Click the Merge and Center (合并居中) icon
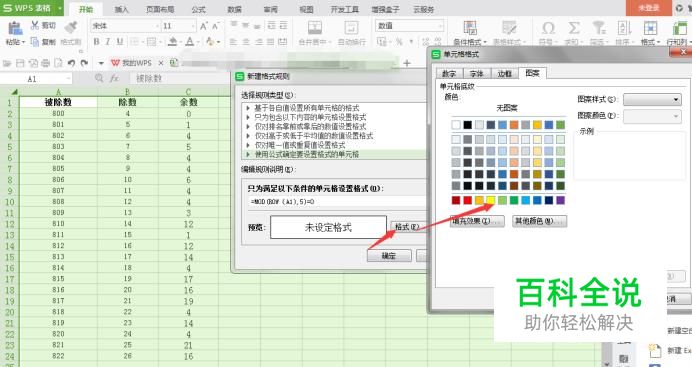 (315, 27)
